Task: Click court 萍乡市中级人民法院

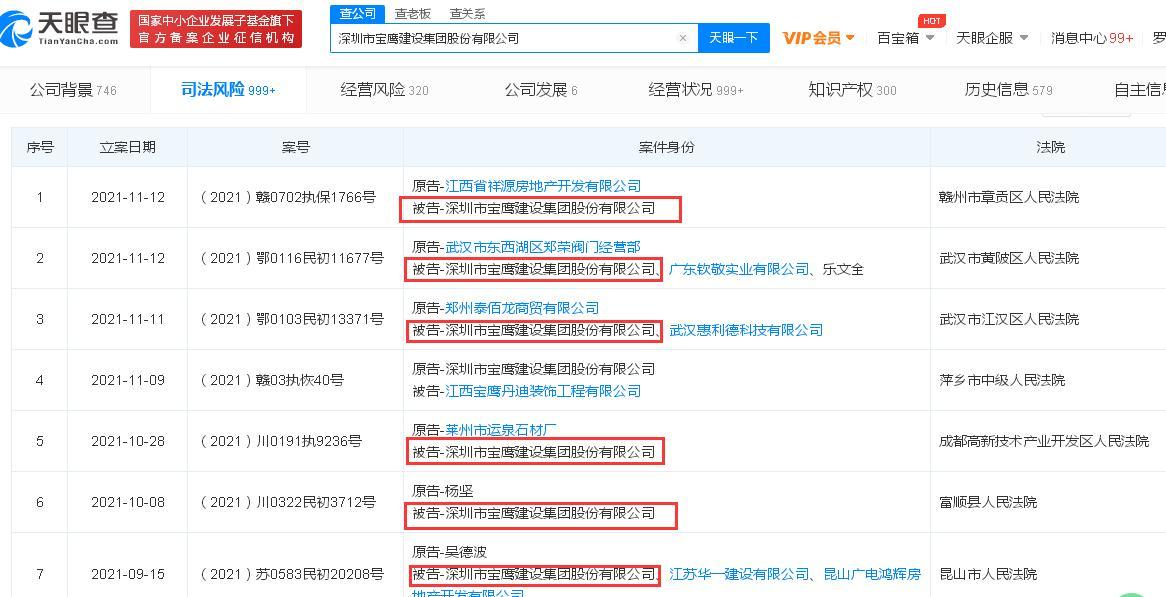Action: point(1002,381)
